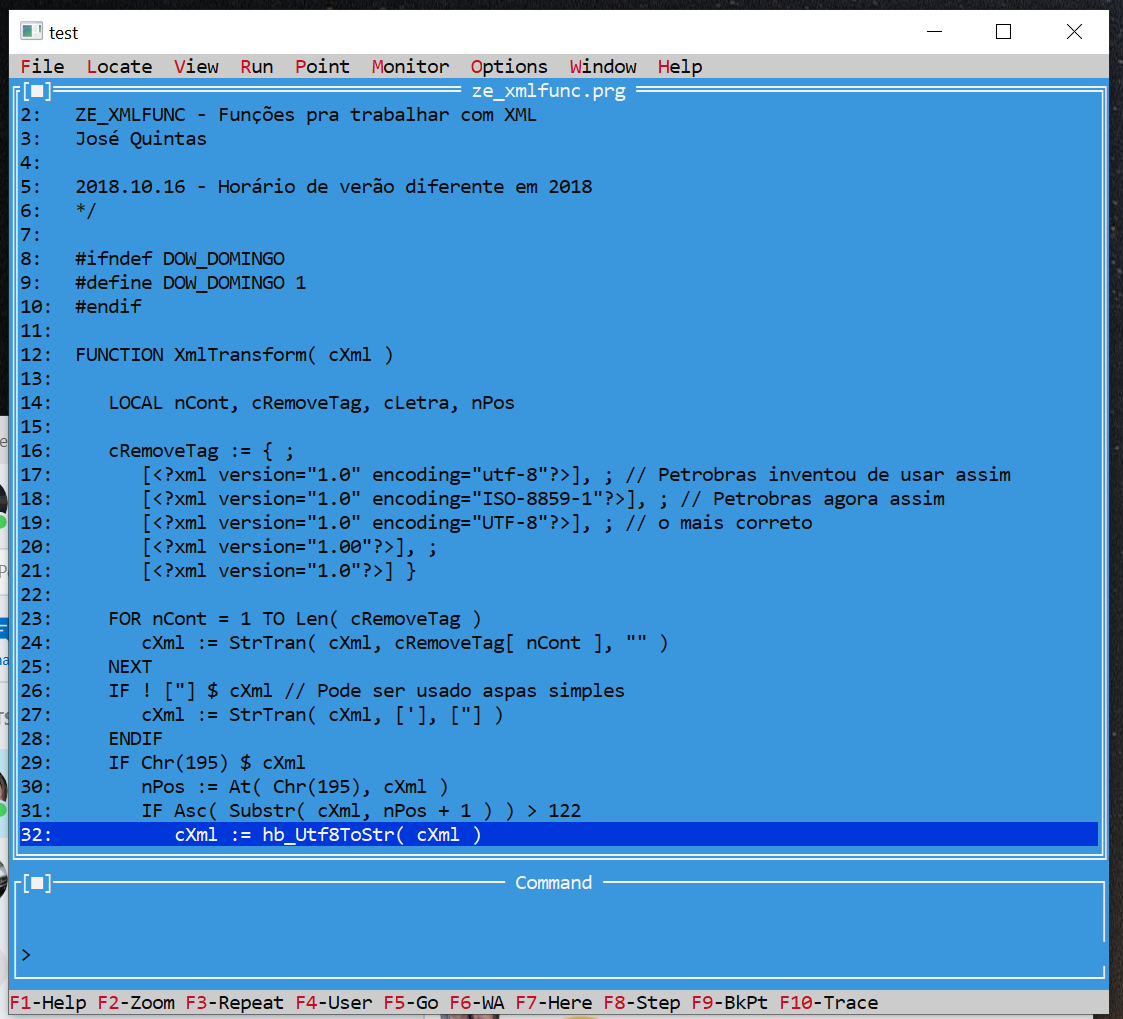Screen dimensions: 1123x1019
Task: Open the Options menu
Action: pyautogui.click(x=509, y=67)
